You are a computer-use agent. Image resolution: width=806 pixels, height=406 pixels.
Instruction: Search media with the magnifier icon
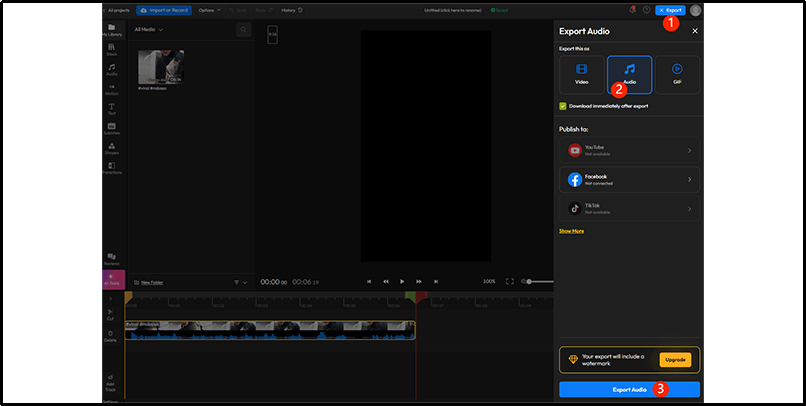click(x=244, y=30)
